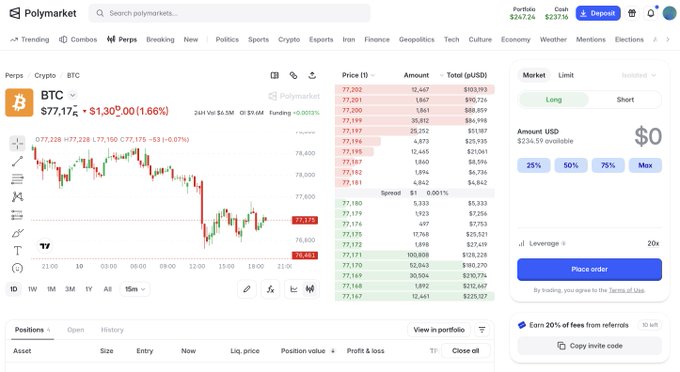Toggle the order book layout icon
This screenshot has height=372, width=680.
275,75
